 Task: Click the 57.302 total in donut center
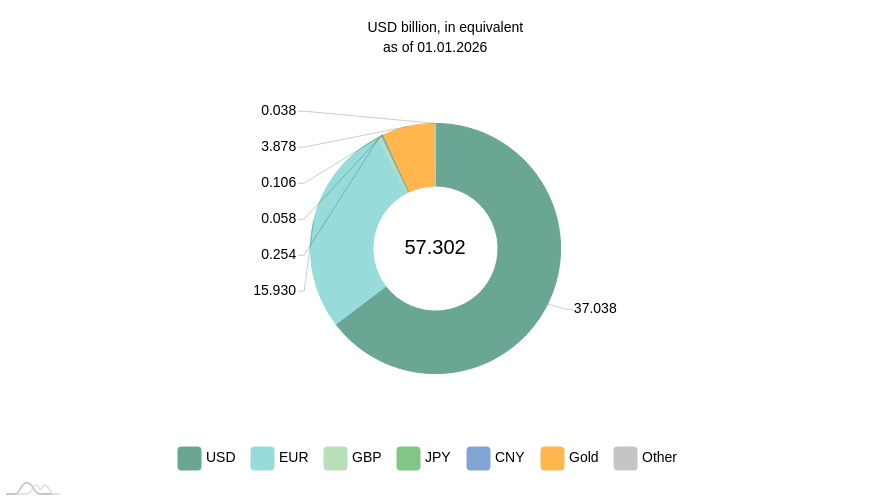click(x=435, y=247)
